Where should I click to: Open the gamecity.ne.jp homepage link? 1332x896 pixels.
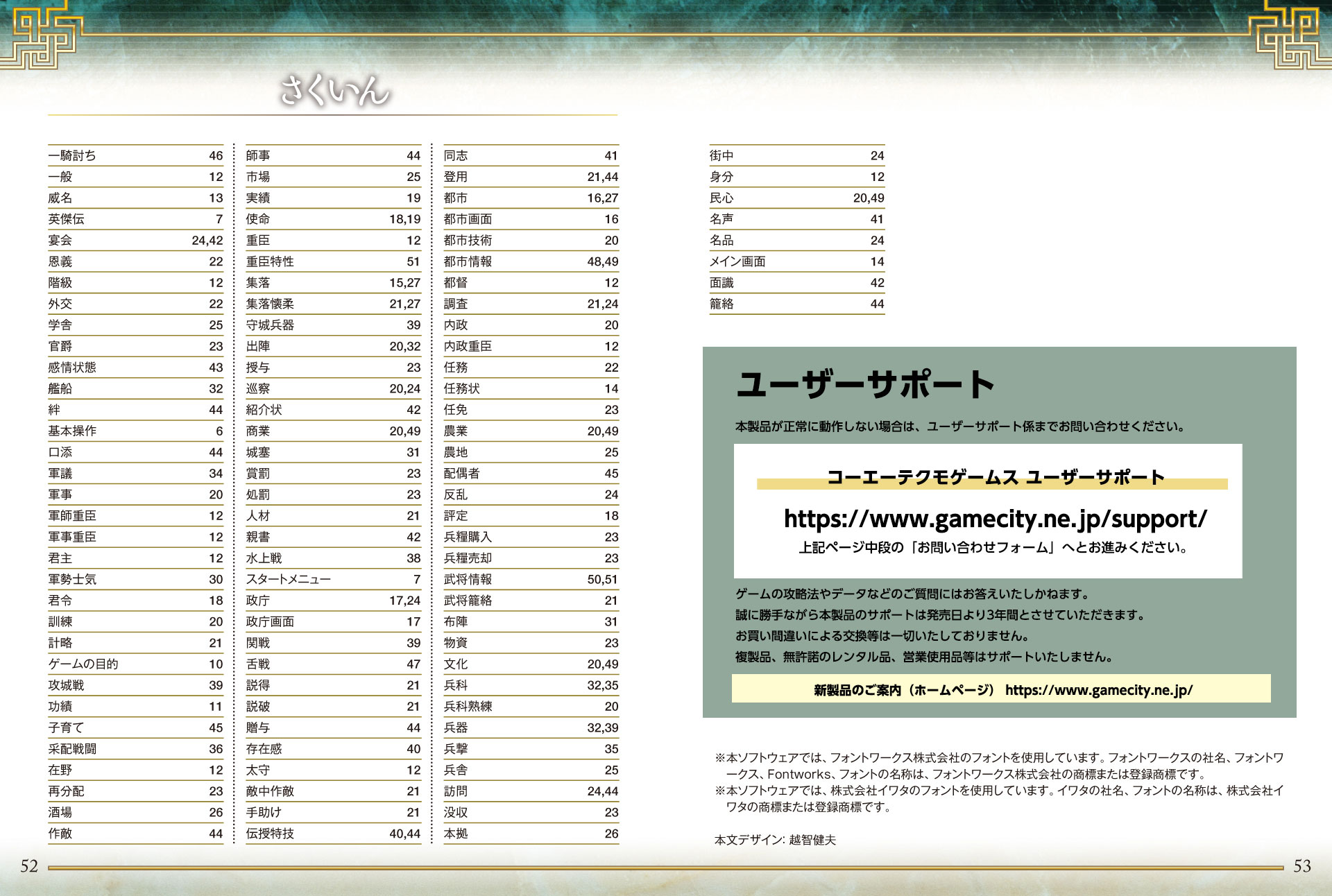pos(1098,690)
